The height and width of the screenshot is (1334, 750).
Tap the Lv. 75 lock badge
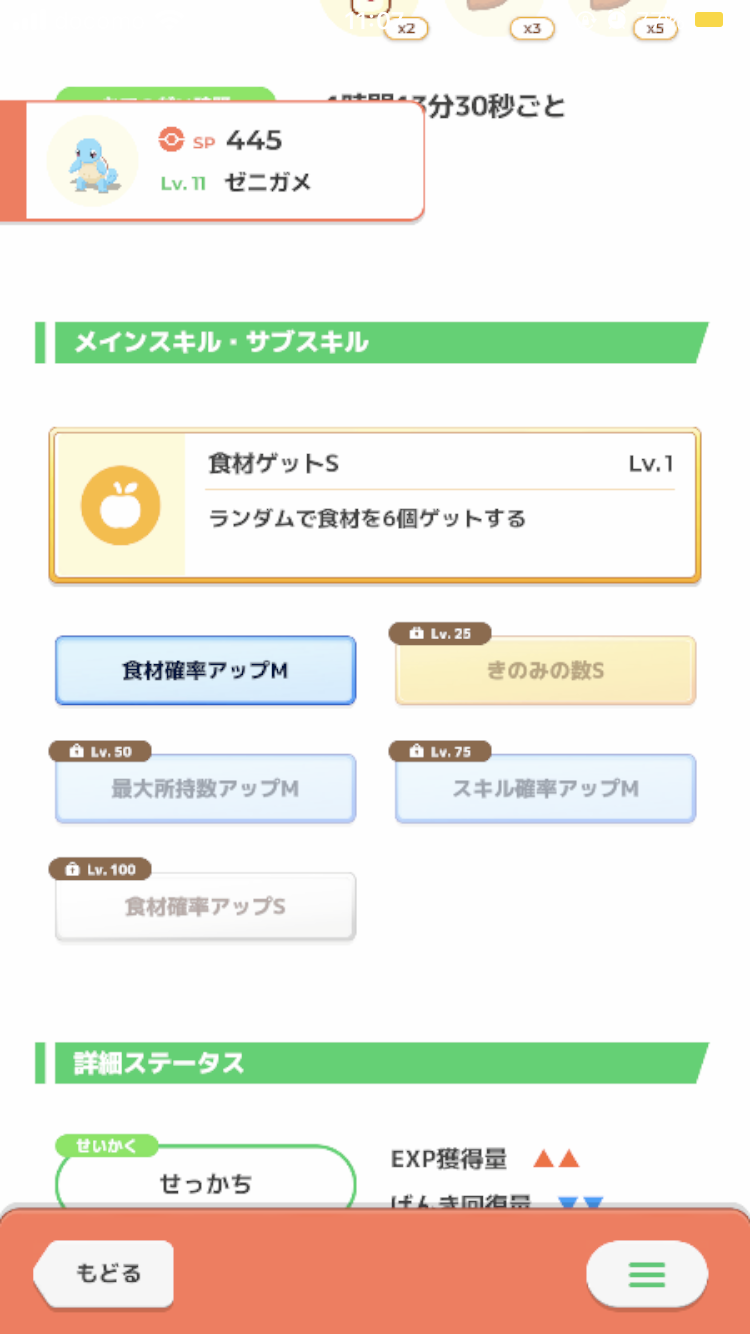point(440,752)
